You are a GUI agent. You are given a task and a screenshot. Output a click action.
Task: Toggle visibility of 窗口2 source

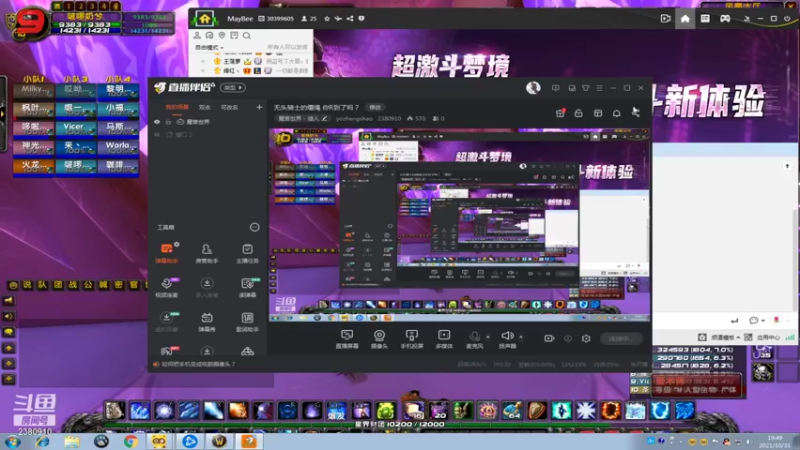pyautogui.click(x=157, y=135)
